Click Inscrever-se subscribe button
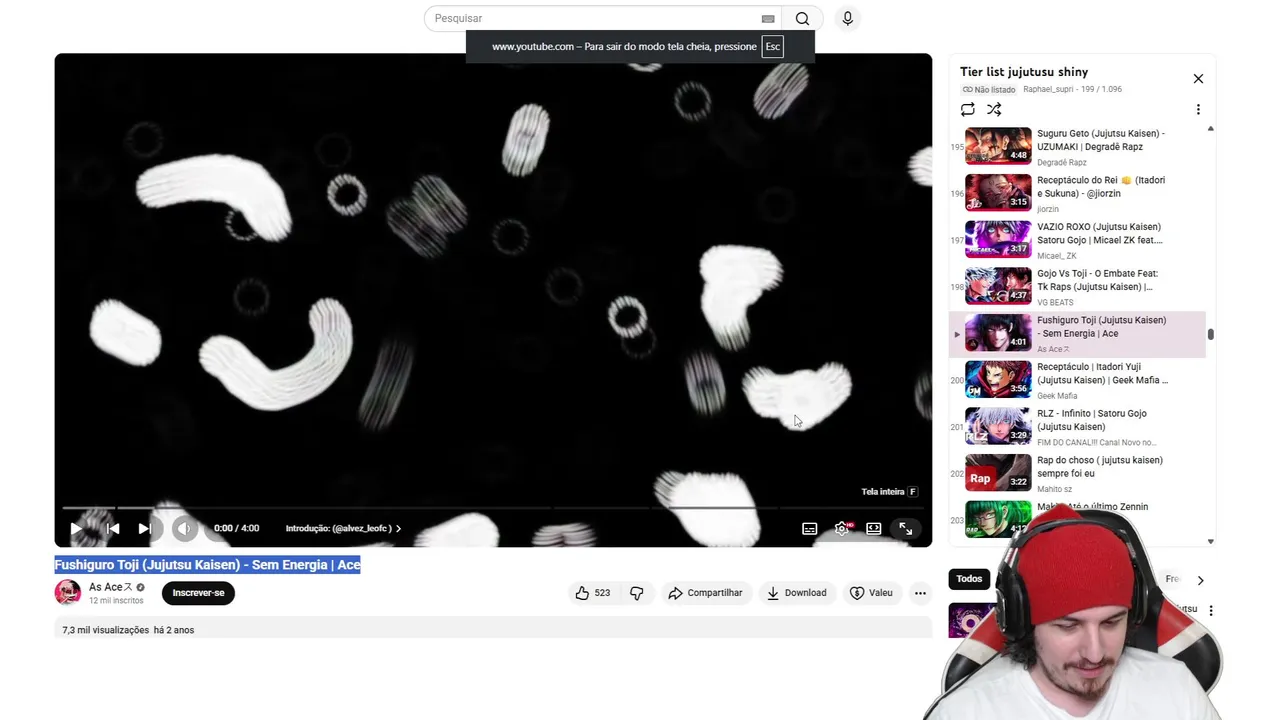1280x720 pixels. point(198,593)
